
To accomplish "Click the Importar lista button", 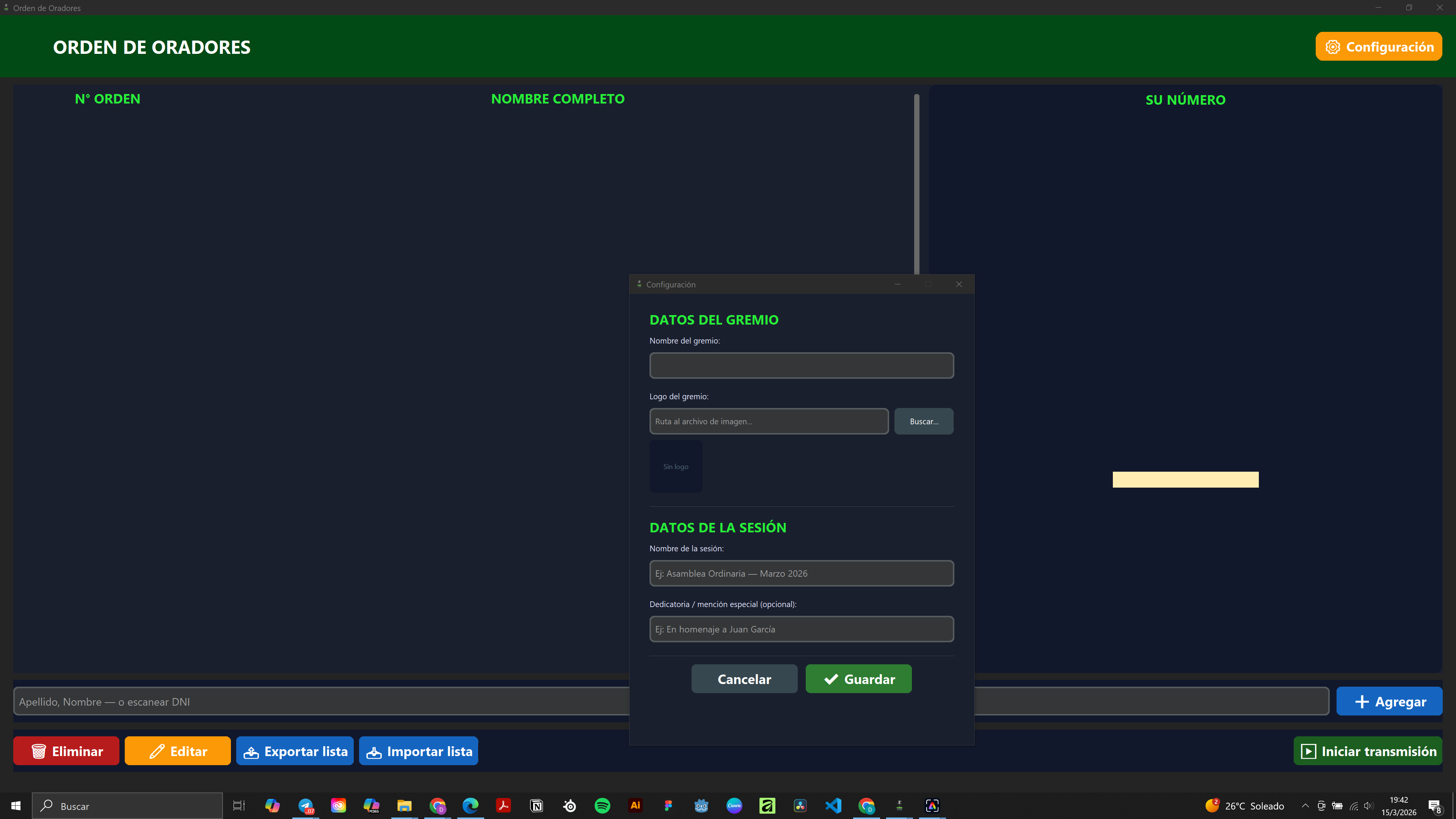I will pos(418,751).
